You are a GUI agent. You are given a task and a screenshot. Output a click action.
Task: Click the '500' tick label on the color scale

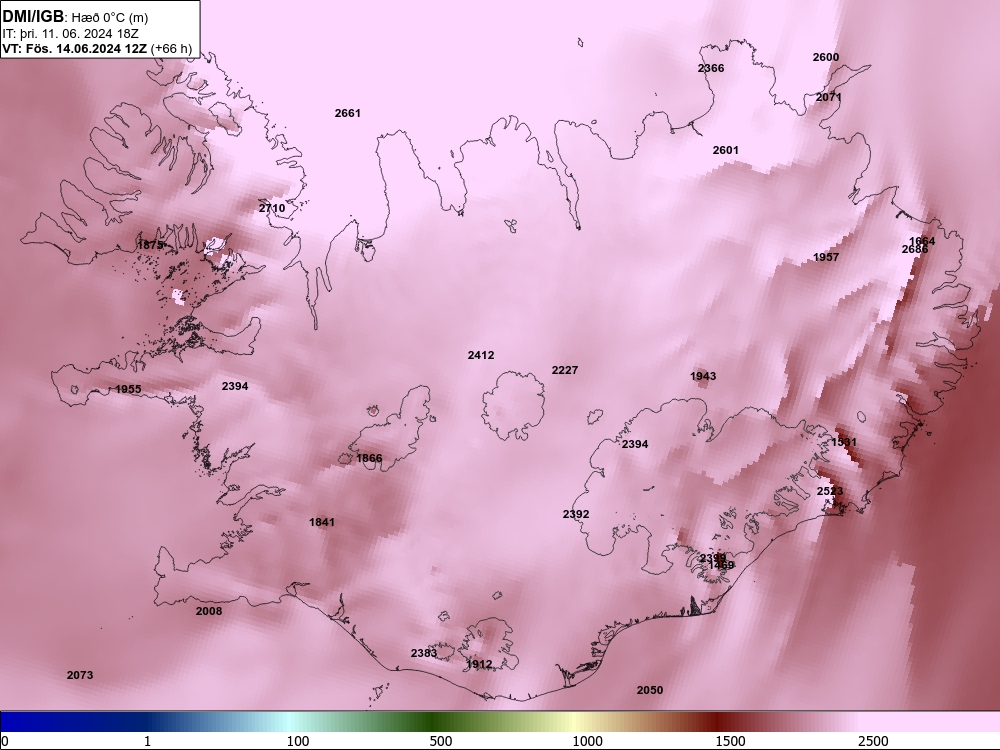441,742
